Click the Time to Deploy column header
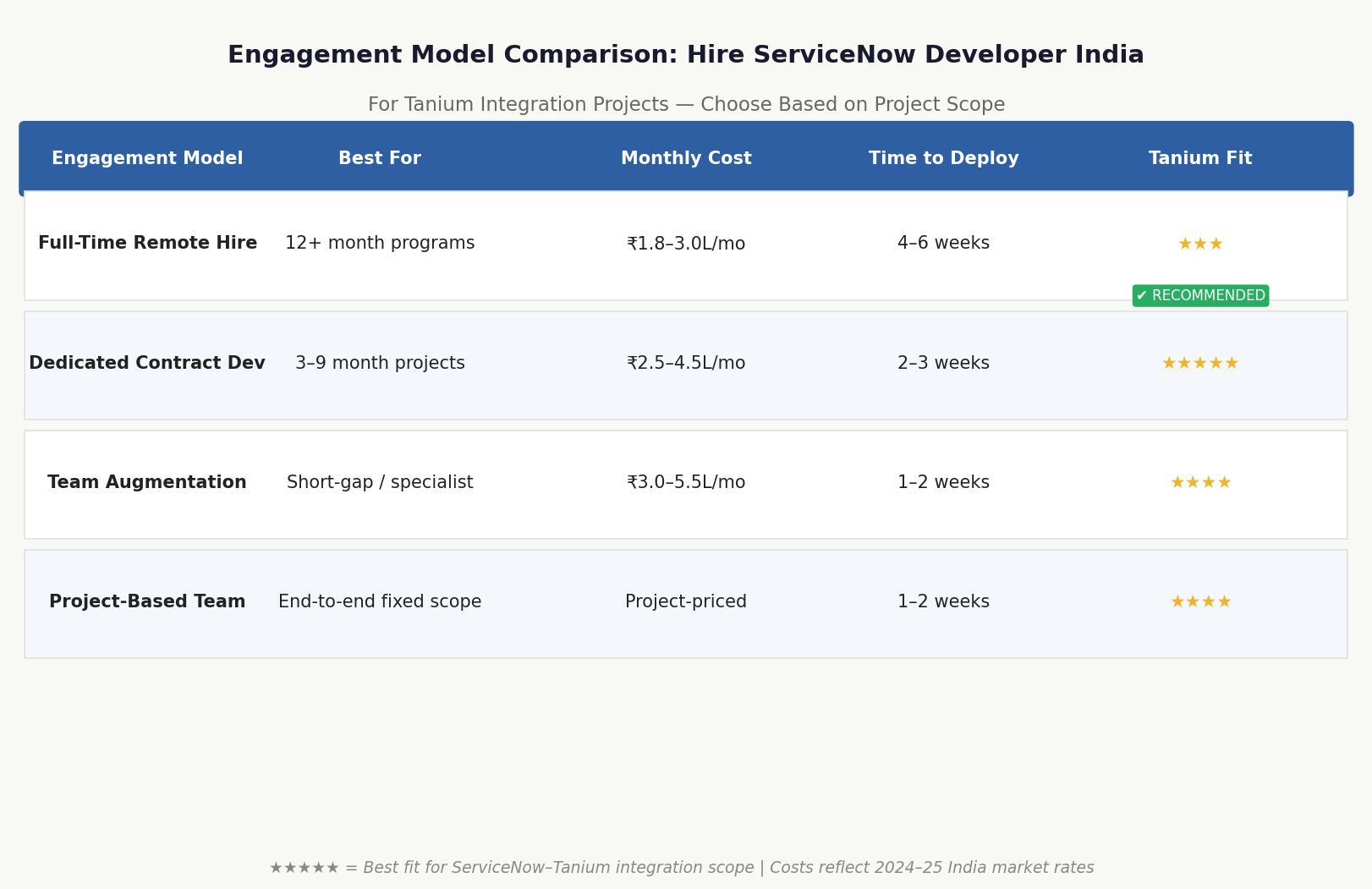Viewport: 1372px width, 889px height. point(943,159)
